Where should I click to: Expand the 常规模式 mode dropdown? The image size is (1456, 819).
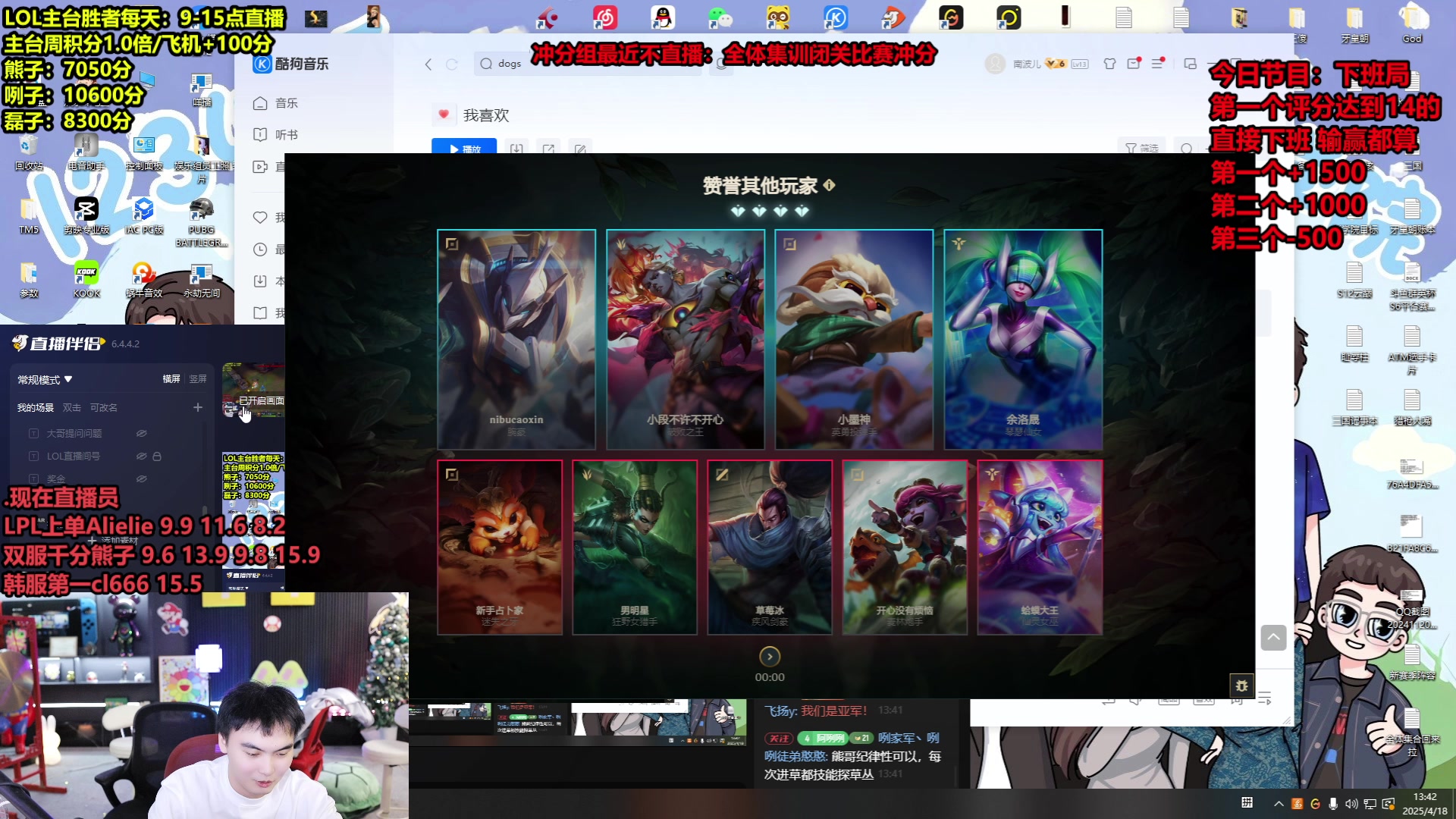pos(45,379)
